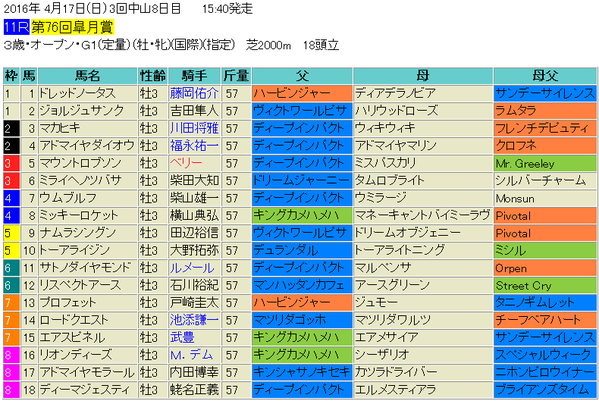Select horse name マウントロブソン
599x401 pixels.
(81, 163)
